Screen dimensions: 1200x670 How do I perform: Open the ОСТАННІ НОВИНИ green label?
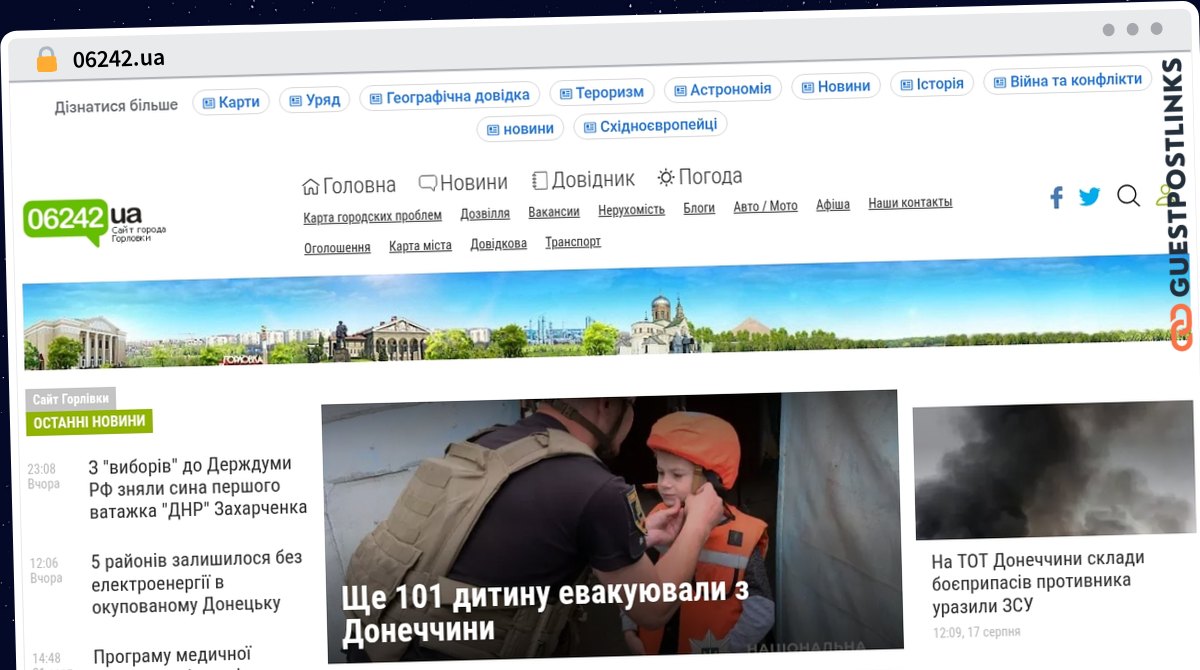(89, 422)
